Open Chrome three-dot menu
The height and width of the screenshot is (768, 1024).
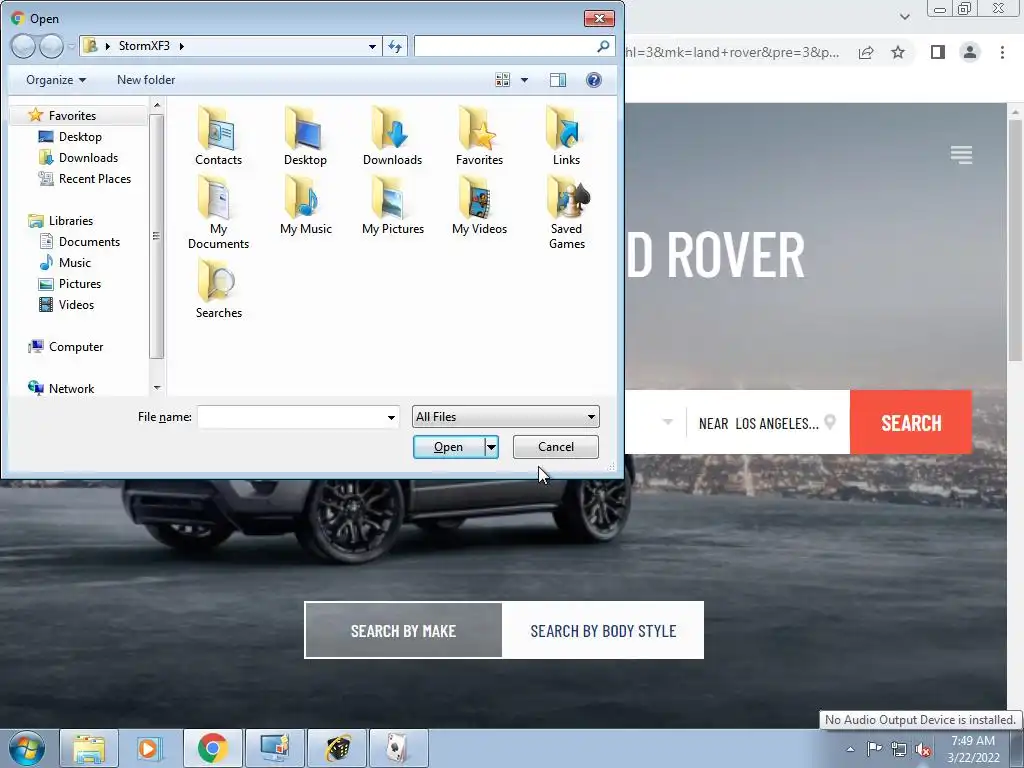pos(1002,52)
